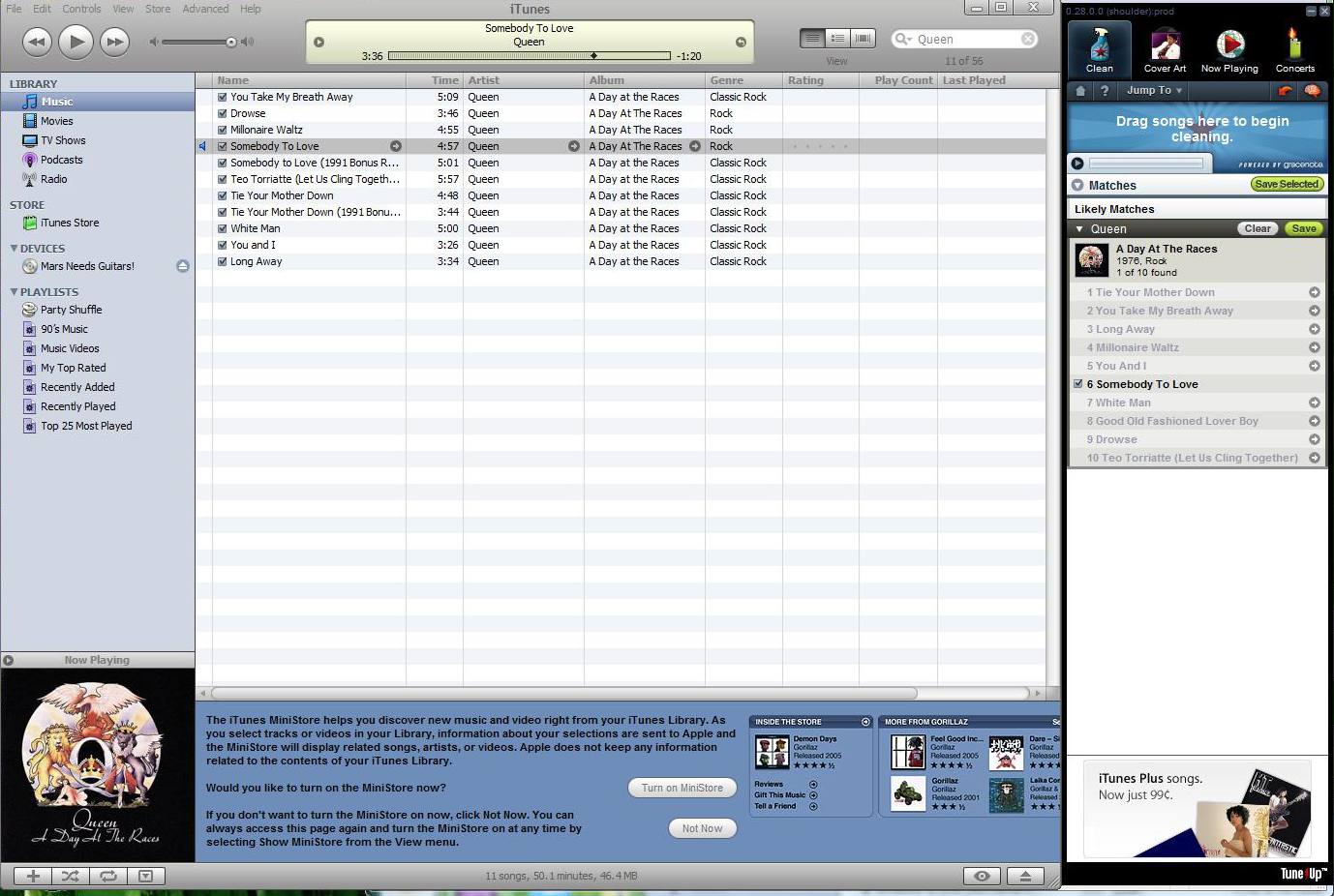1334x896 pixels.
Task: Collapse the Queen matches group
Action: click(x=1079, y=229)
